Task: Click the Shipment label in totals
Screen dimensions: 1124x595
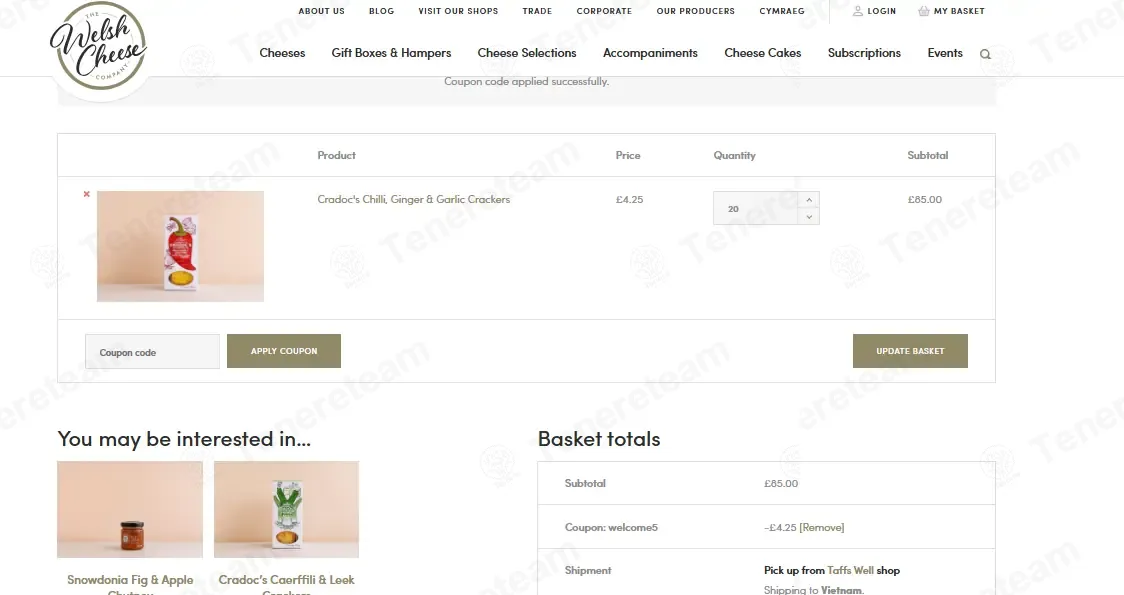Action: [x=588, y=571]
